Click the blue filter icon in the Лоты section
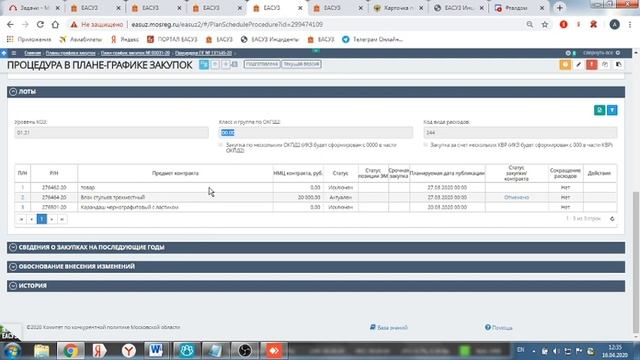The image size is (640, 360). 612,110
